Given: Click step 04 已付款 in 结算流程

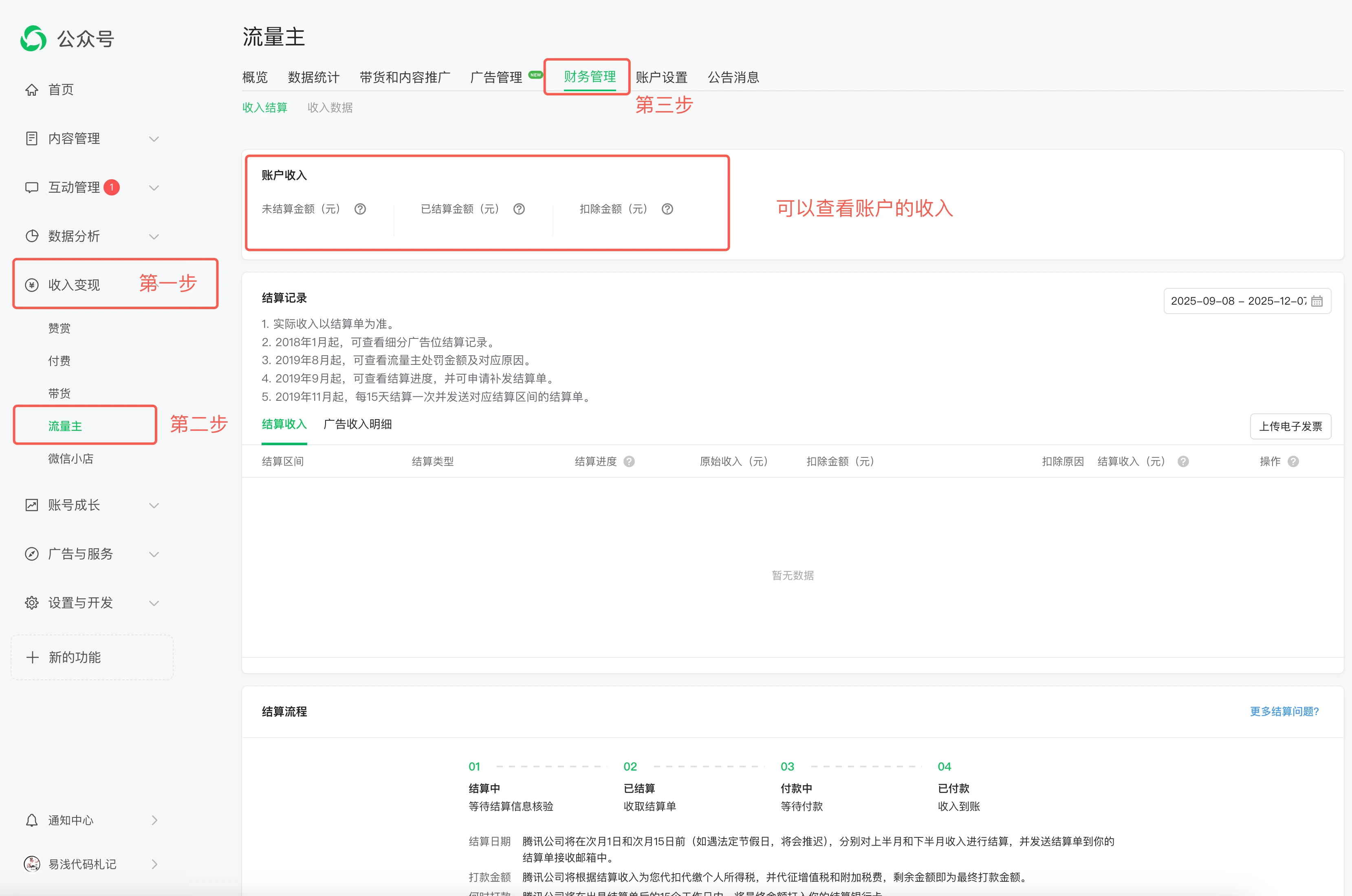Looking at the screenshot, I should [x=953, y=788].
